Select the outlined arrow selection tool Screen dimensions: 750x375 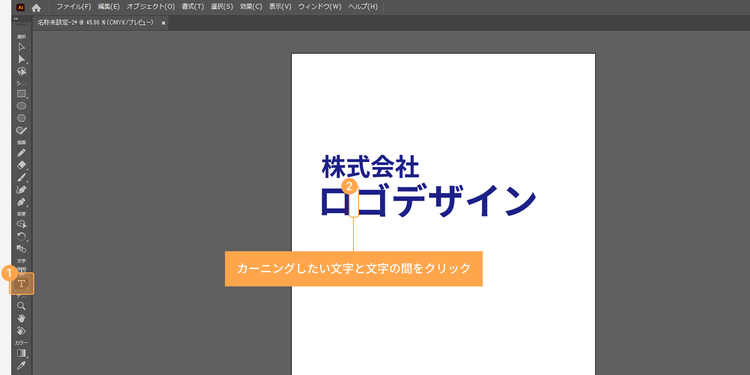pos(21,47)
